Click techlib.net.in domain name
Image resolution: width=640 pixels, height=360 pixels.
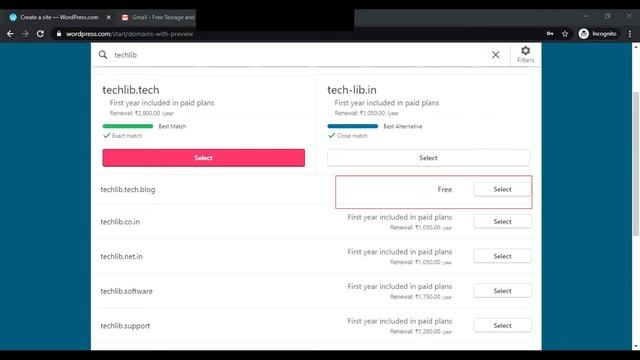(x=121, y=256)
